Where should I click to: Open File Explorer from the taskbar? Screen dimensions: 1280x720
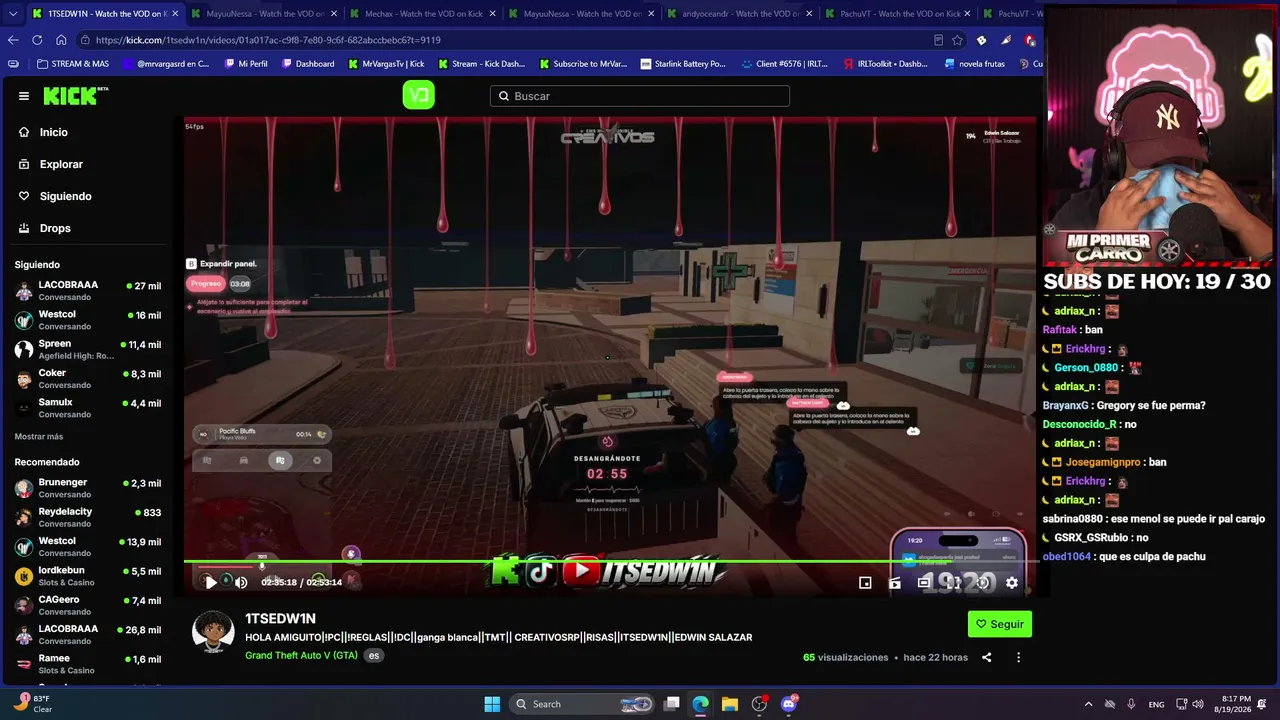point(730,704)
